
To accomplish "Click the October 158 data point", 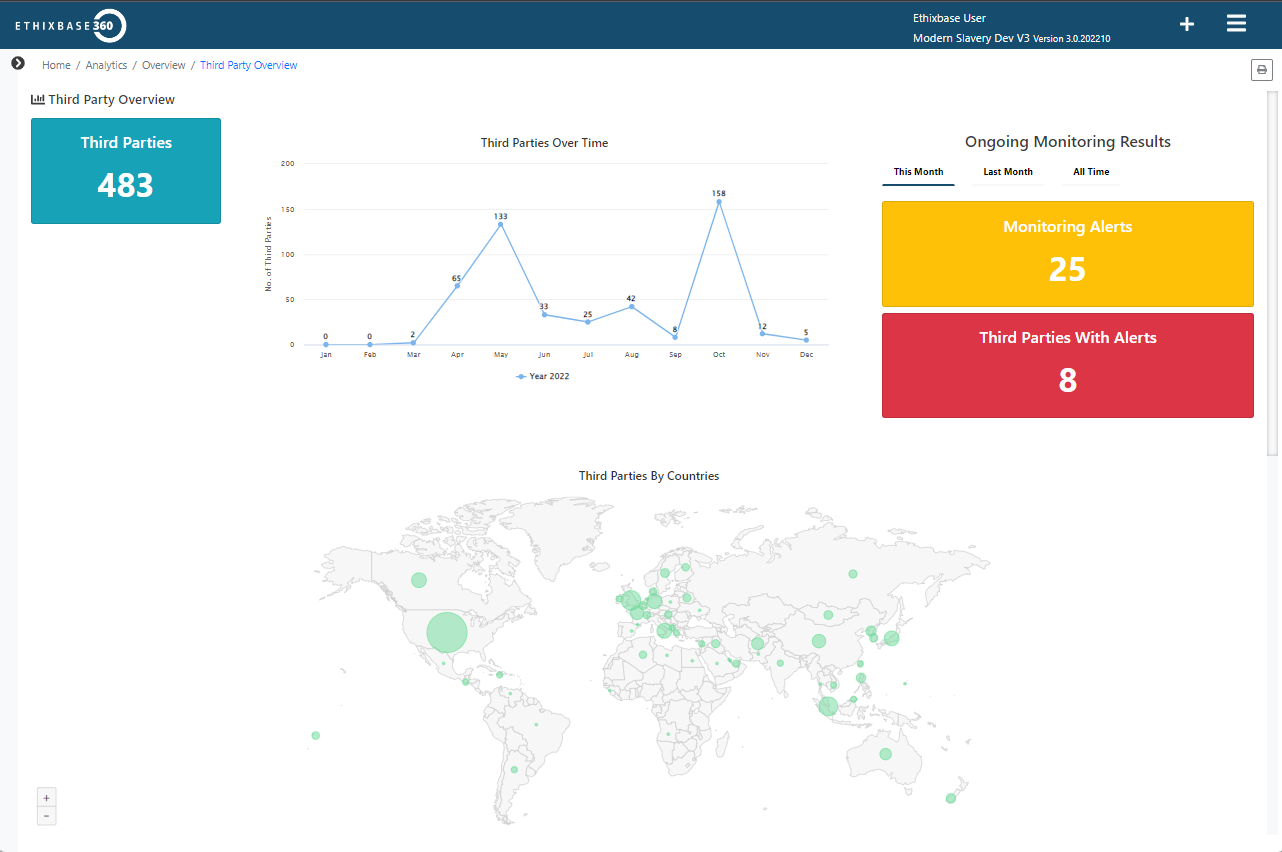I will pyautogui.click(x=718, y=202).
